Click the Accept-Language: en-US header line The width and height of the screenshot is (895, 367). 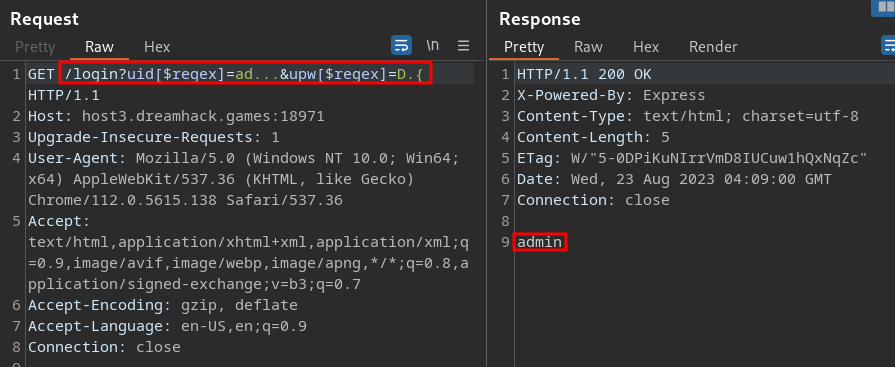point(167,326)
